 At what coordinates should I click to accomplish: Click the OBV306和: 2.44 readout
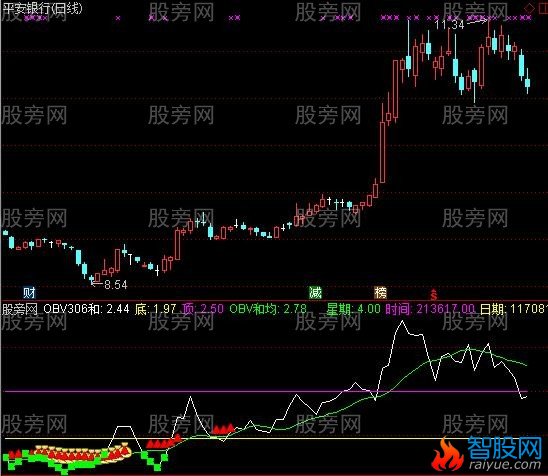(86, 309)
